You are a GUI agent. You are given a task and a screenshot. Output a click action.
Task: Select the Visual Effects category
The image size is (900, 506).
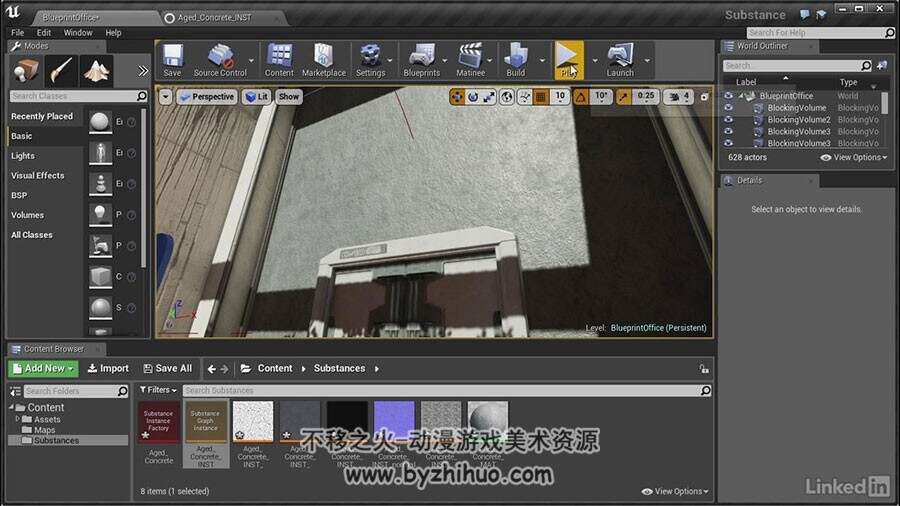[37, 176]
